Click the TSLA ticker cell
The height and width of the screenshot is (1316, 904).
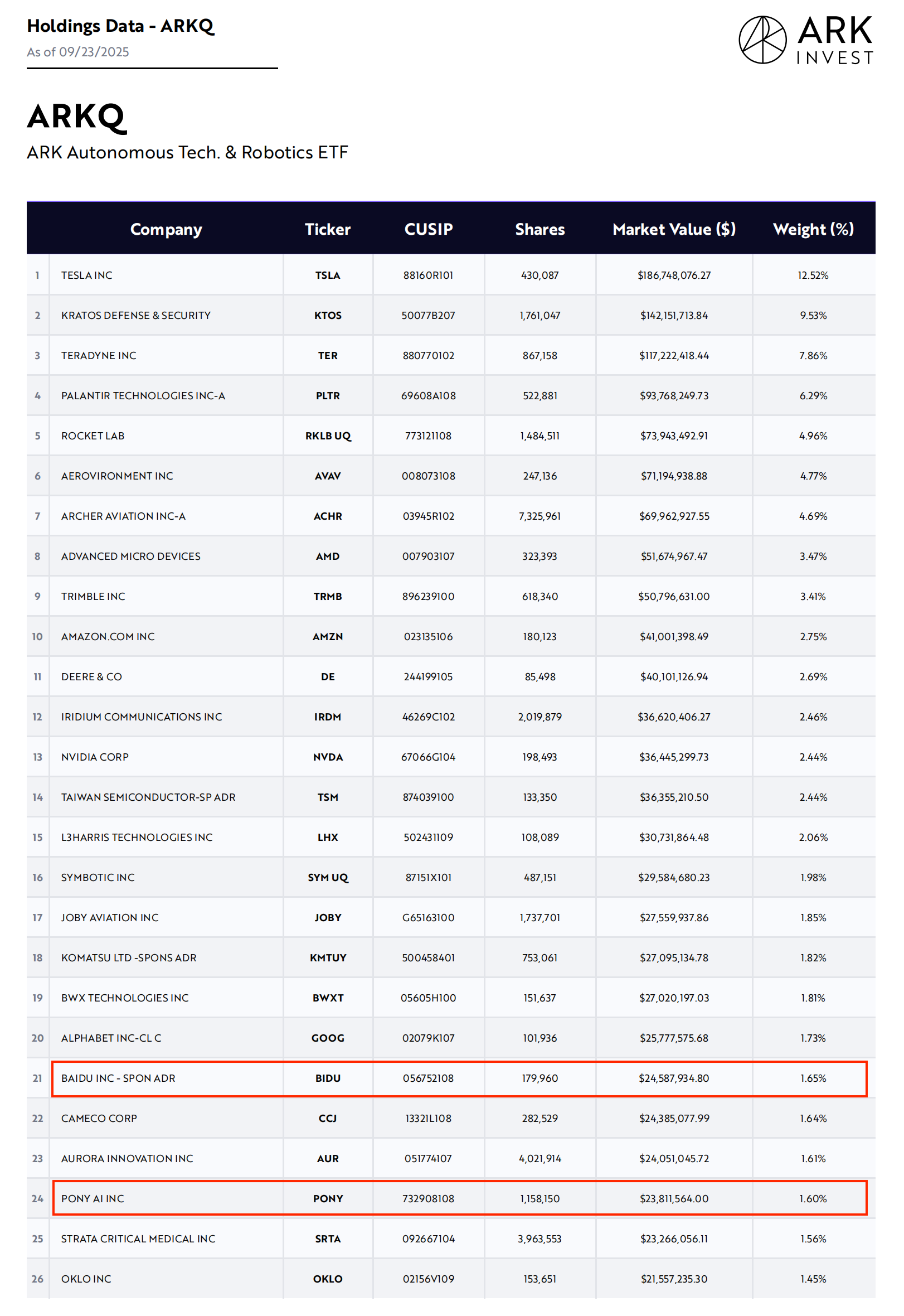click(328, 275)
